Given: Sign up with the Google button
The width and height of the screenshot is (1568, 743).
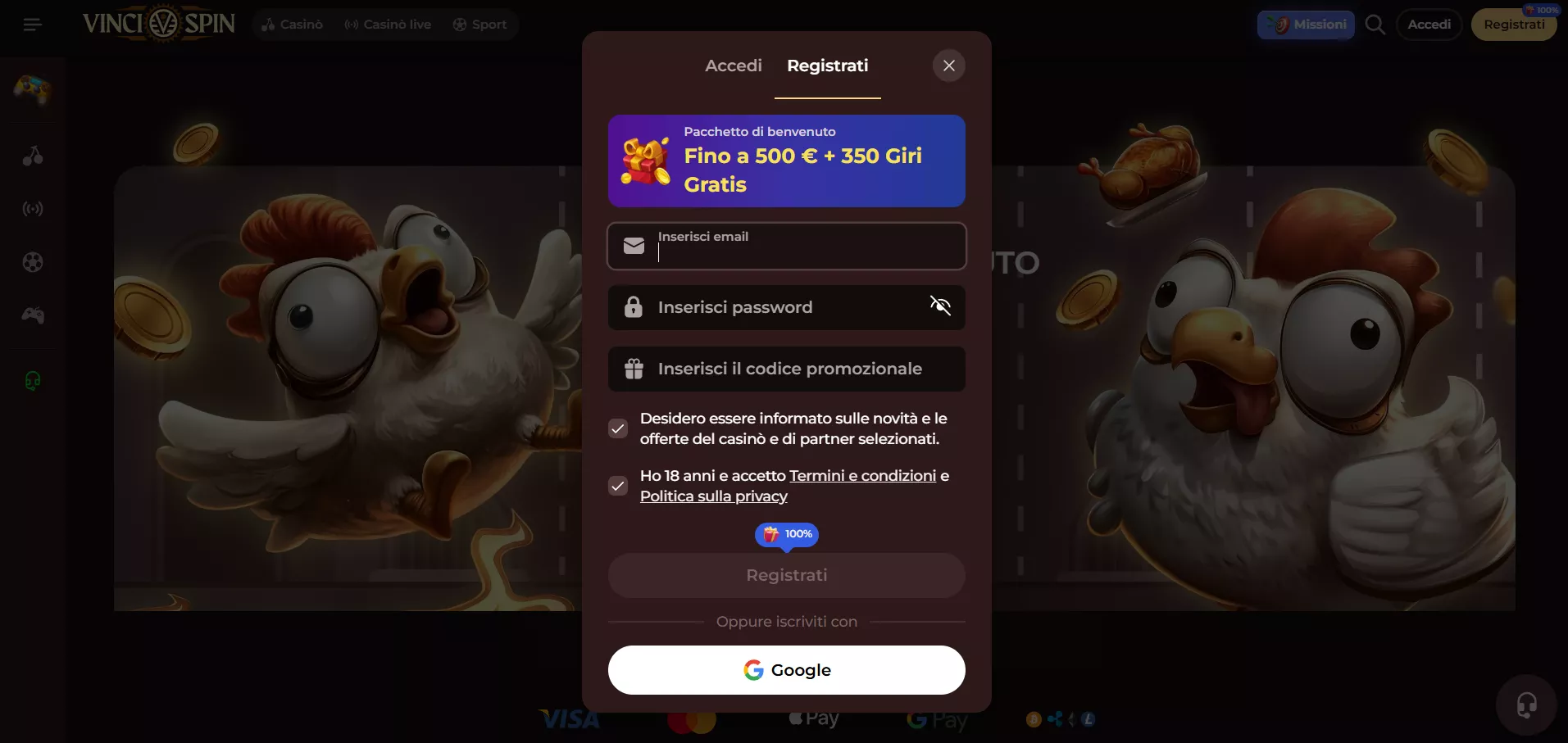Looking at the screenshot, I should 787,670.
